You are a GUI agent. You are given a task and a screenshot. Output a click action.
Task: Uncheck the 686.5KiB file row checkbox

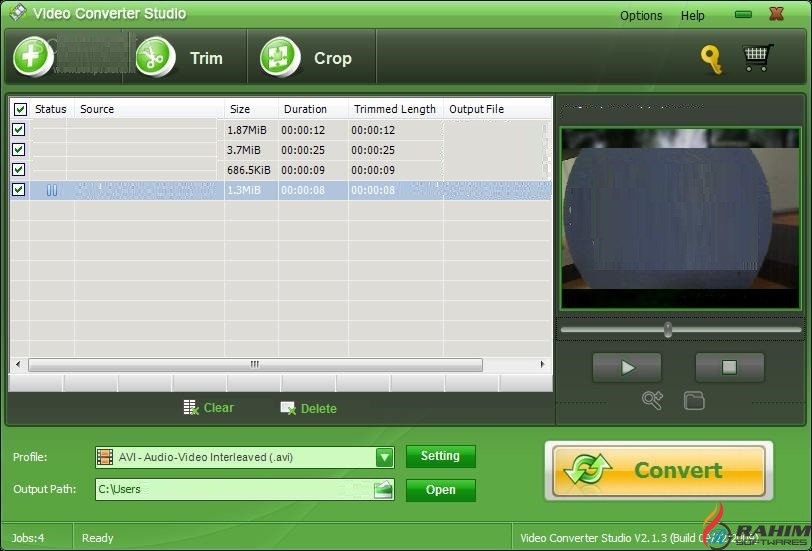(x=19, y=169)
